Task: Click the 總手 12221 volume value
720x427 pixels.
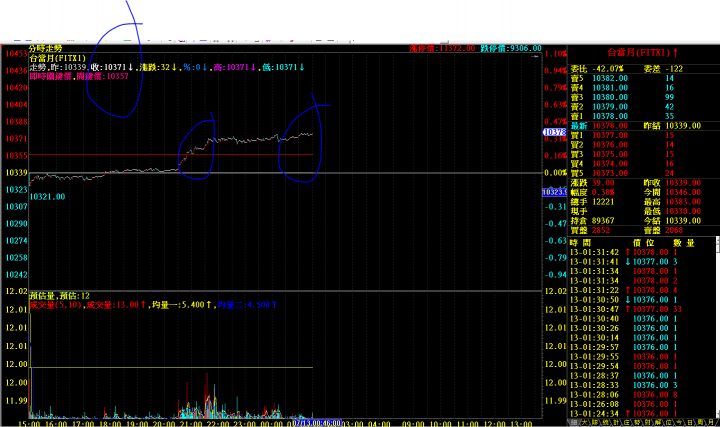Action: pyautogui.click(x=603, y=202)
